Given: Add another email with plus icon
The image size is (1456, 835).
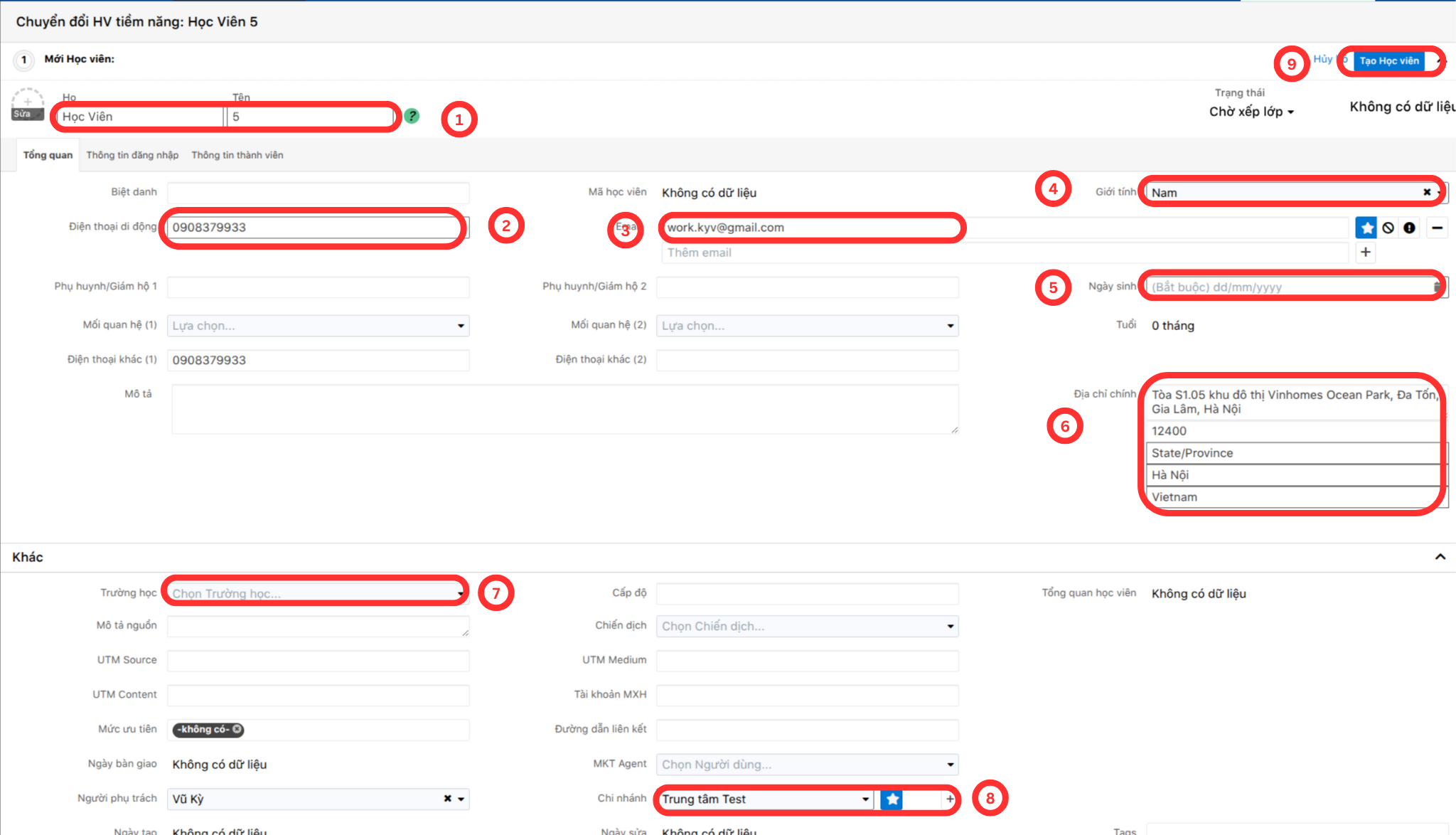Looking at the screenshot, I should 1365,252.
